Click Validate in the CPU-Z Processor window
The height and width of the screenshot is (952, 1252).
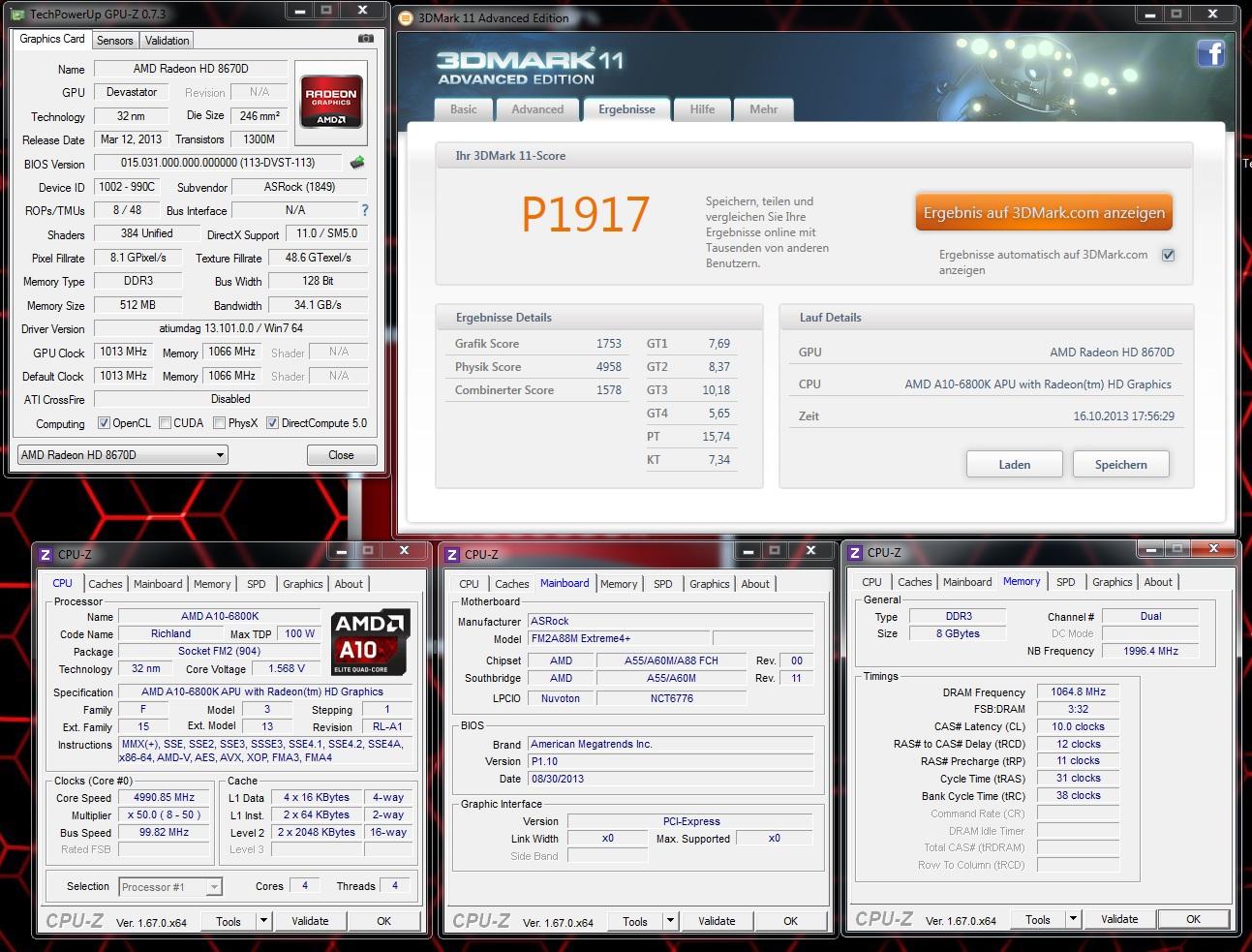[x=310, y=921]
